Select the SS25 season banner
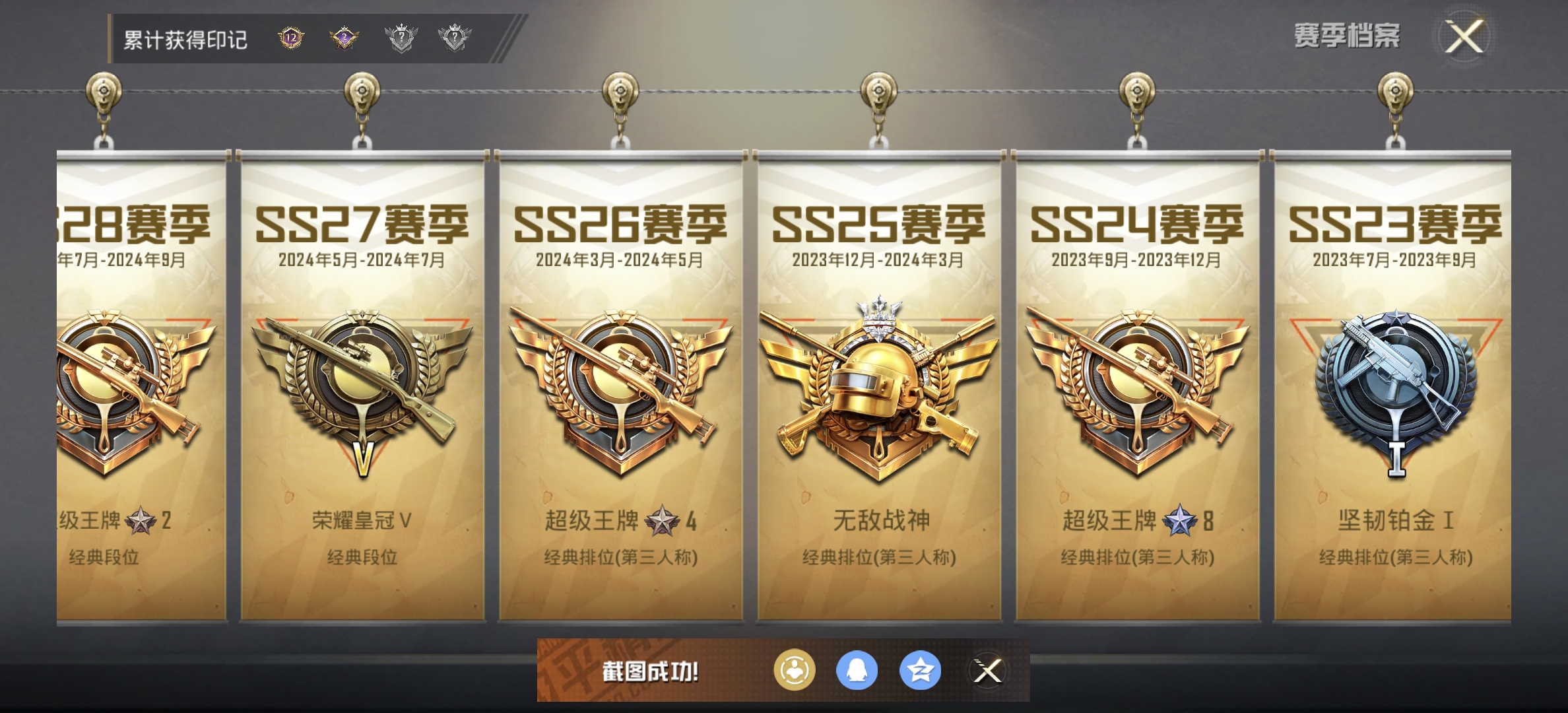 (x=879, y=386)
